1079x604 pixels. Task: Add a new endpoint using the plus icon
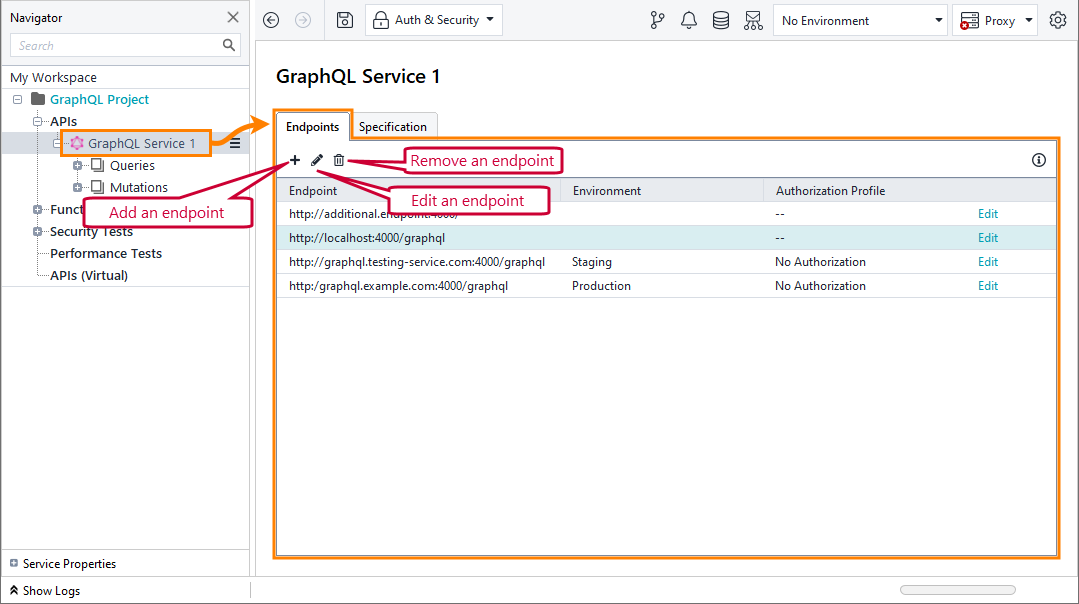(294, 160)
